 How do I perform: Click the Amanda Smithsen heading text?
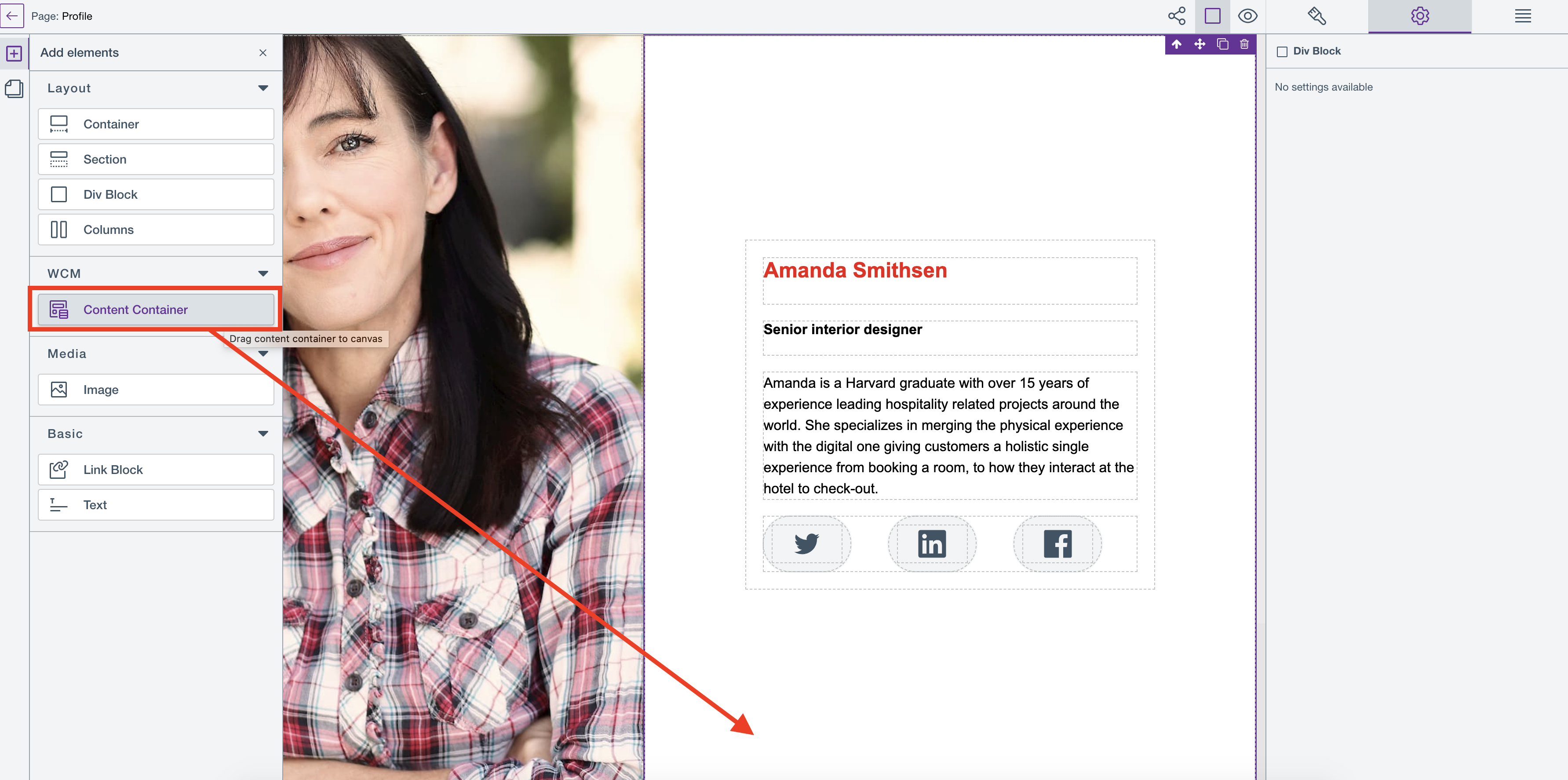click(x=855, y=270)
